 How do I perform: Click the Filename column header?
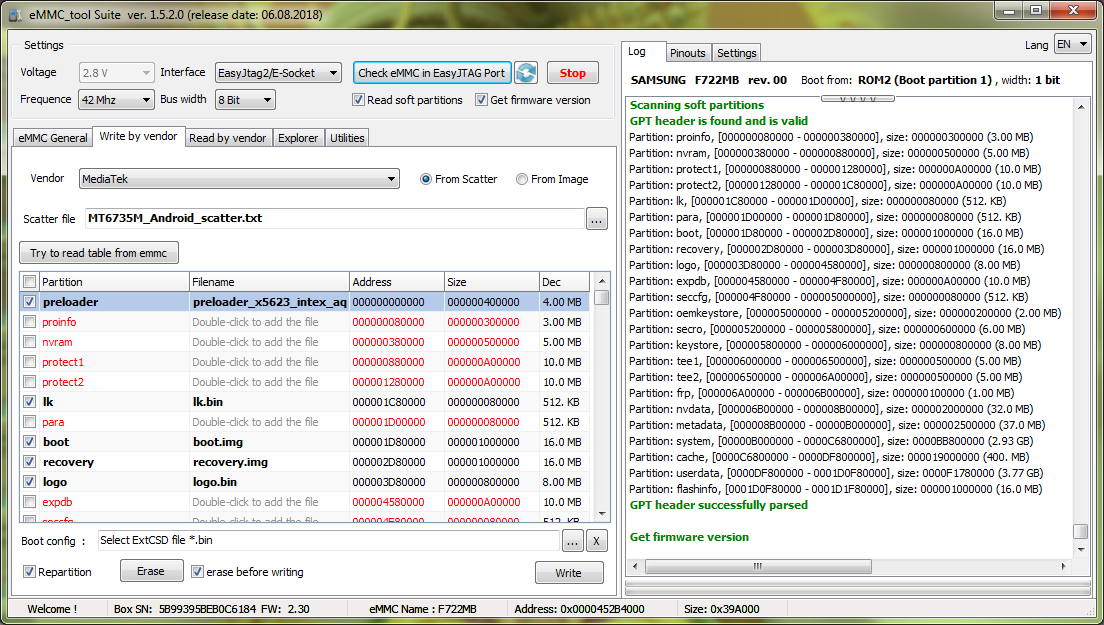pyautogui.click(x=269, y=282)
